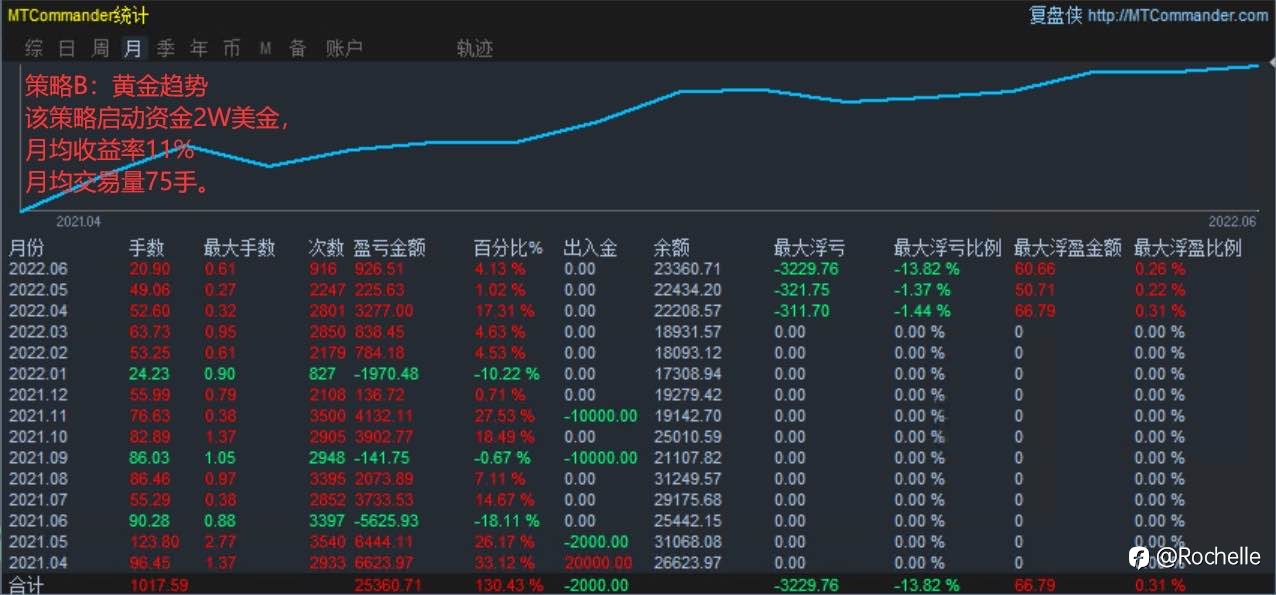Image resolution: width=1276 pixels, height=595 pixels.
Task: Sort by the 手数 column header
Action: pos(146,248)
